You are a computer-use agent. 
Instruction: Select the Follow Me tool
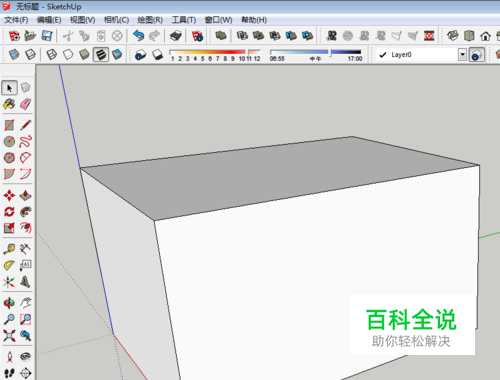tap(26, 212)
